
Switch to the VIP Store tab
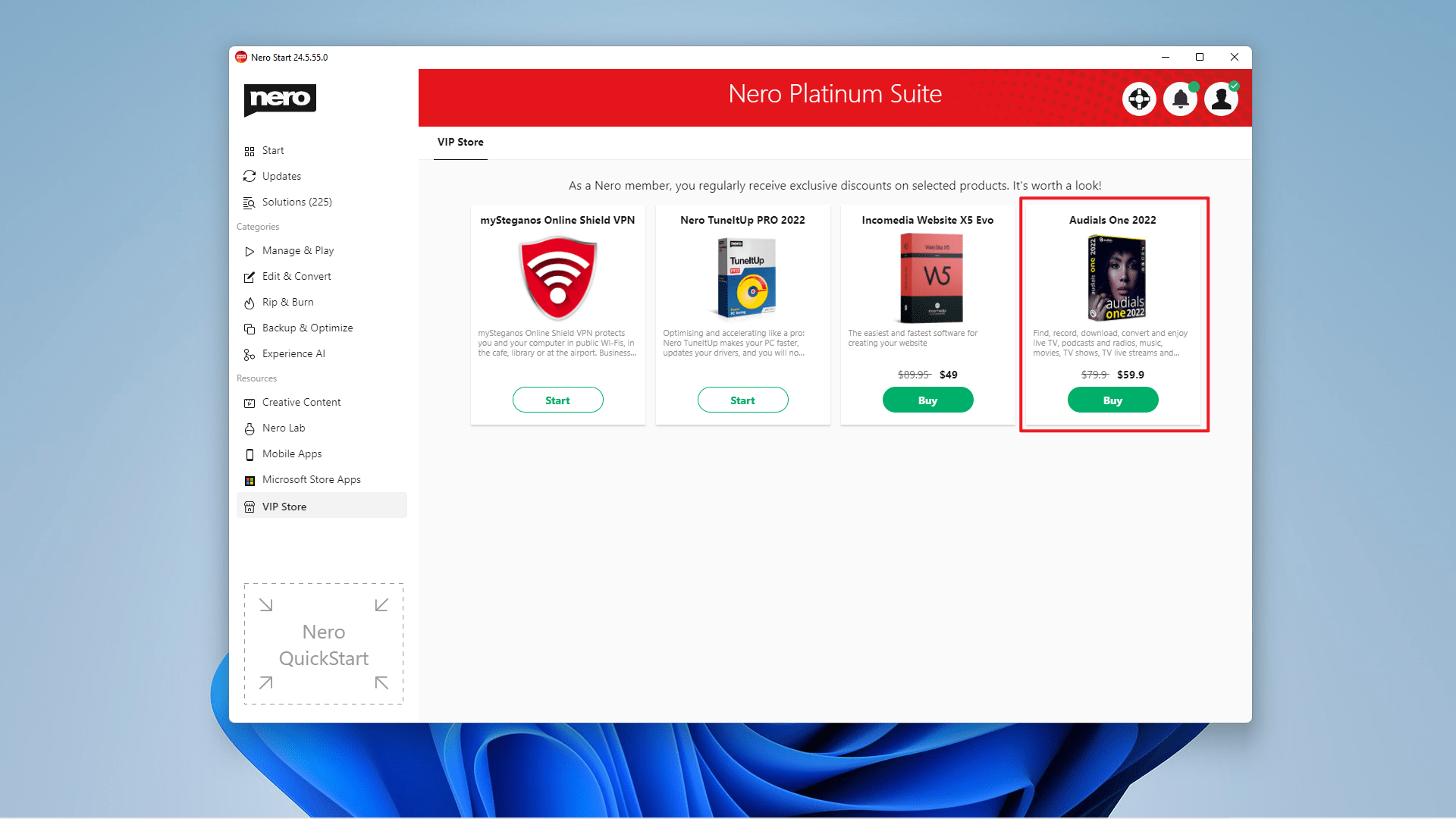[x=460, y=143]
